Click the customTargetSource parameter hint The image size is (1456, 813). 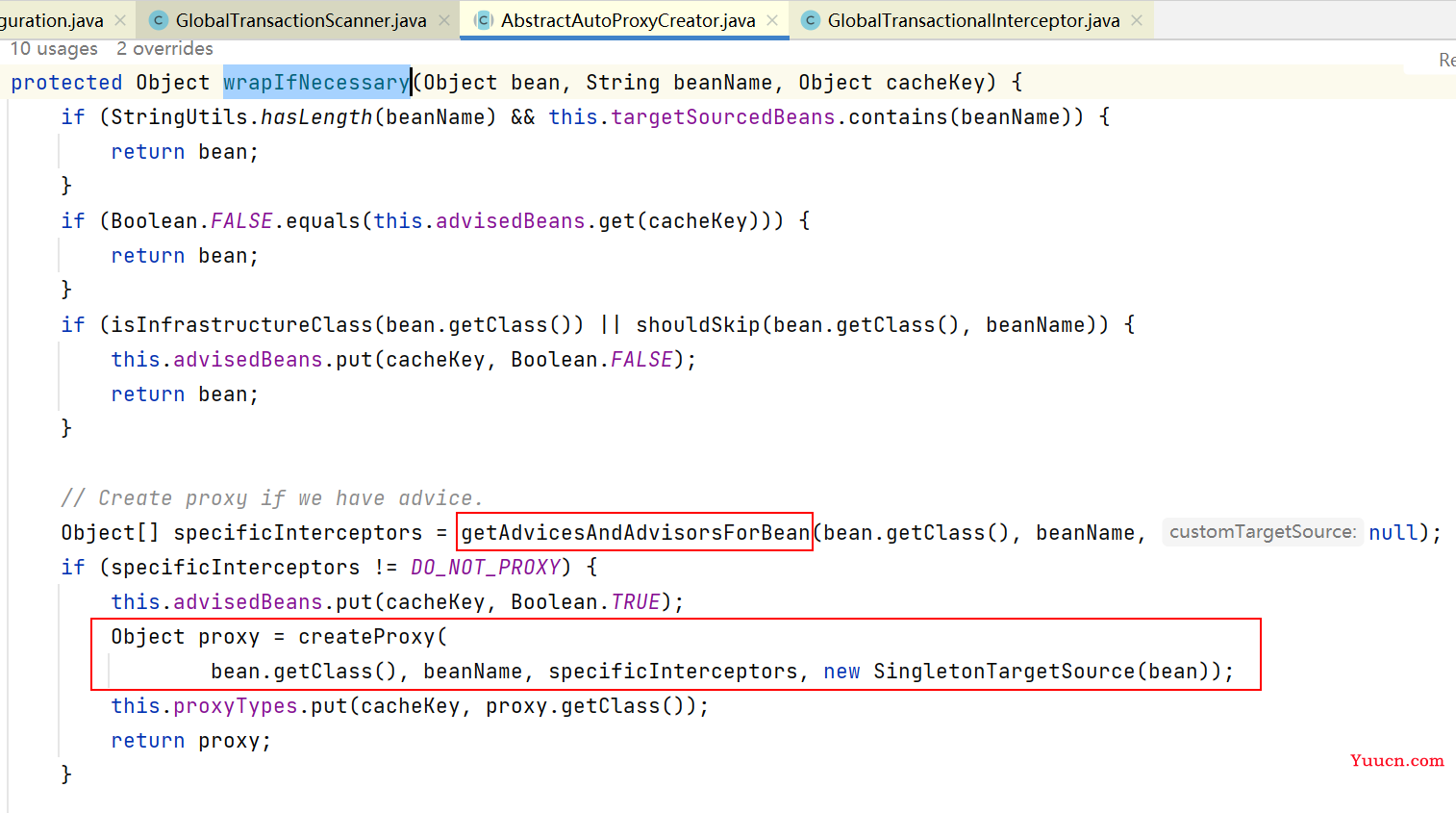pyautogui.click(x=1262, y=532)
